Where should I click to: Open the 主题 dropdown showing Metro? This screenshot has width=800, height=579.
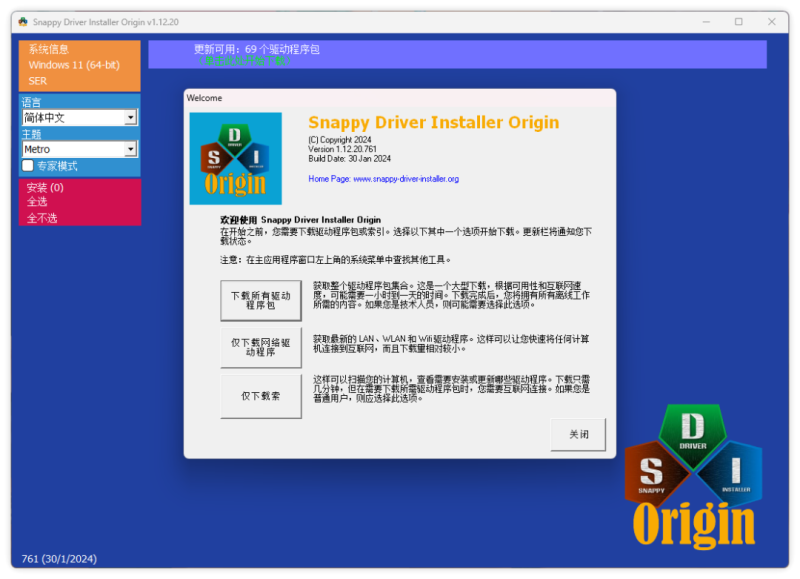click(70, 149)
